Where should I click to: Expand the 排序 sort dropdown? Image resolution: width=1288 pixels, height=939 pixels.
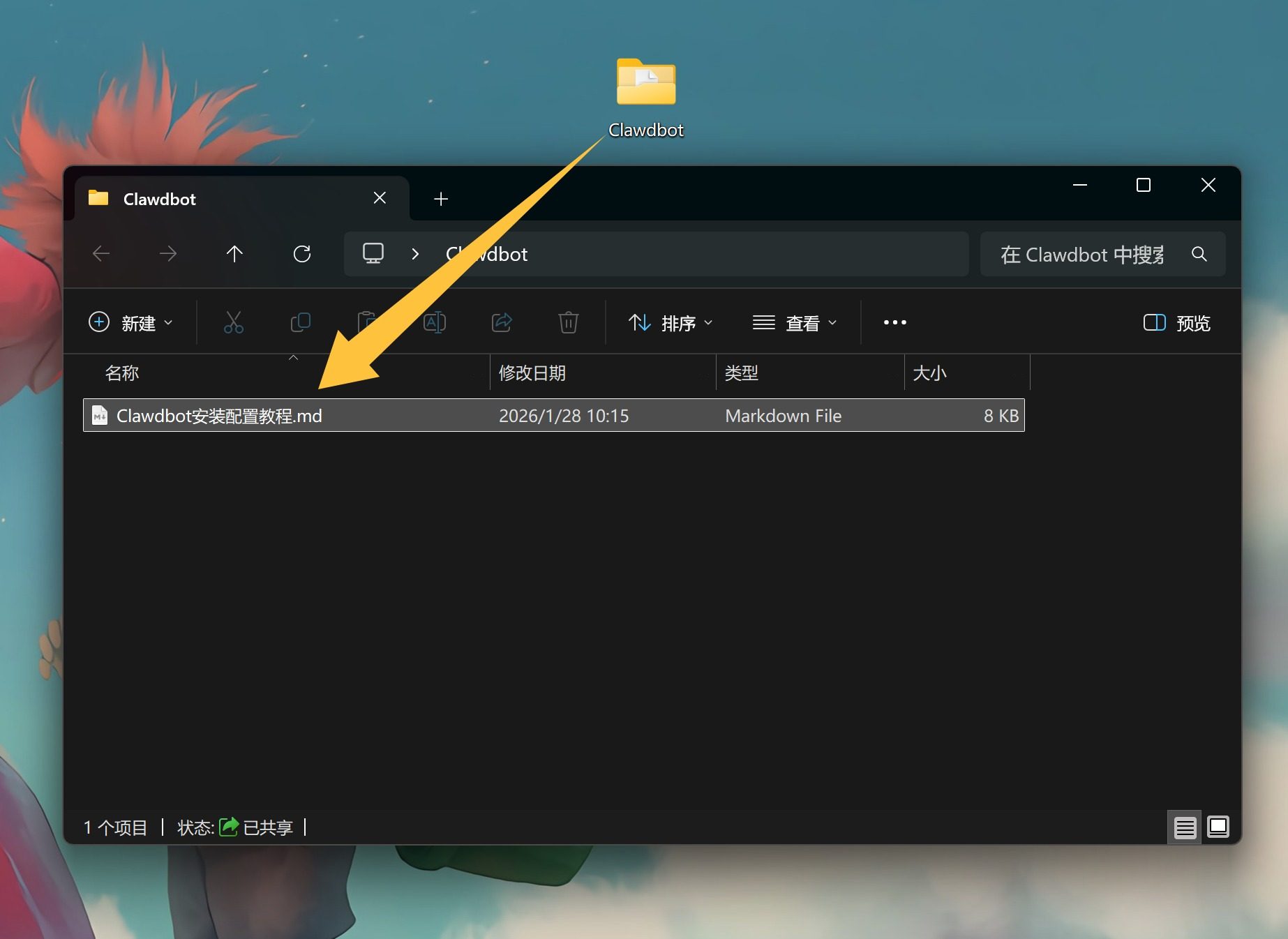pos(671,323)
